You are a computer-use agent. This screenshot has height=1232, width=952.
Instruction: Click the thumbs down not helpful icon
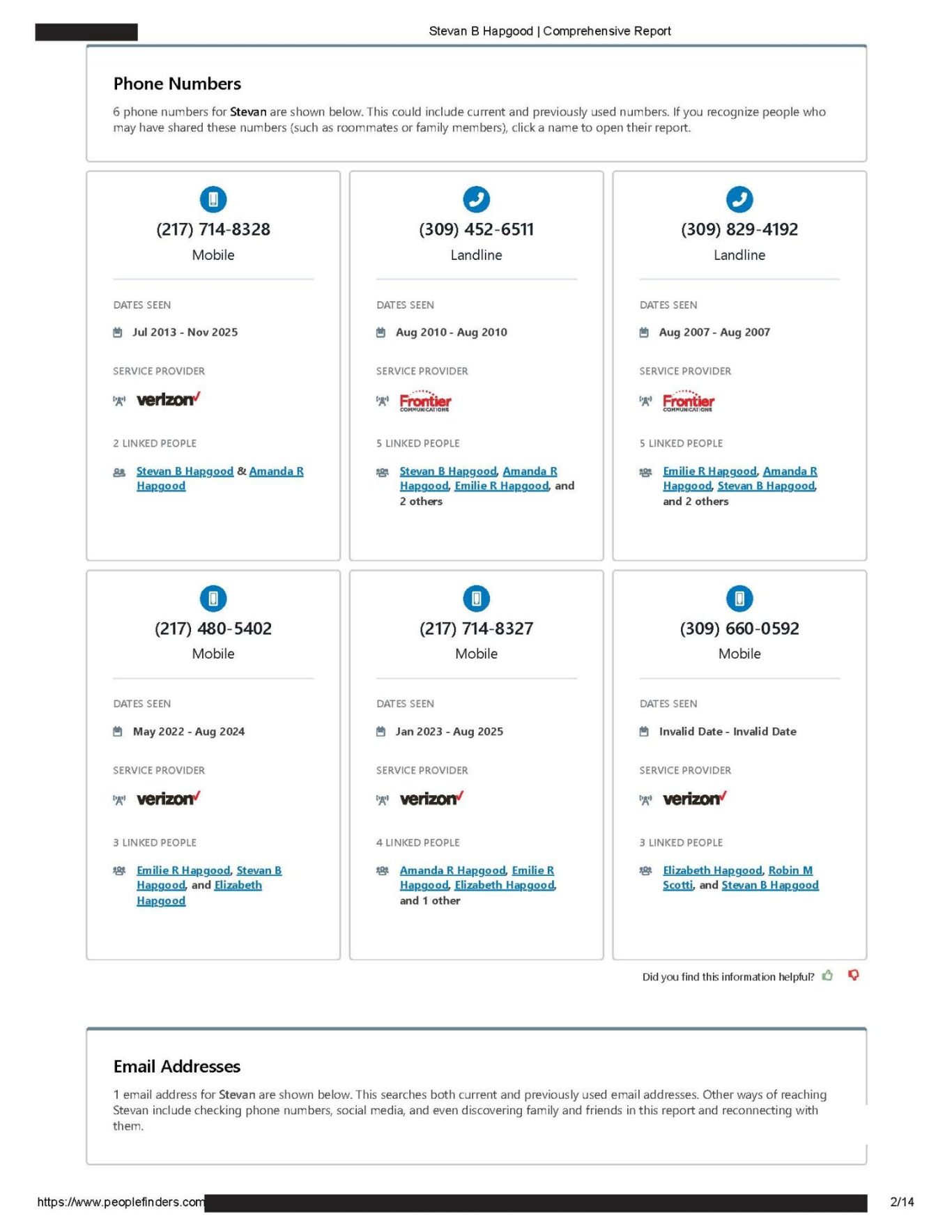854,976
